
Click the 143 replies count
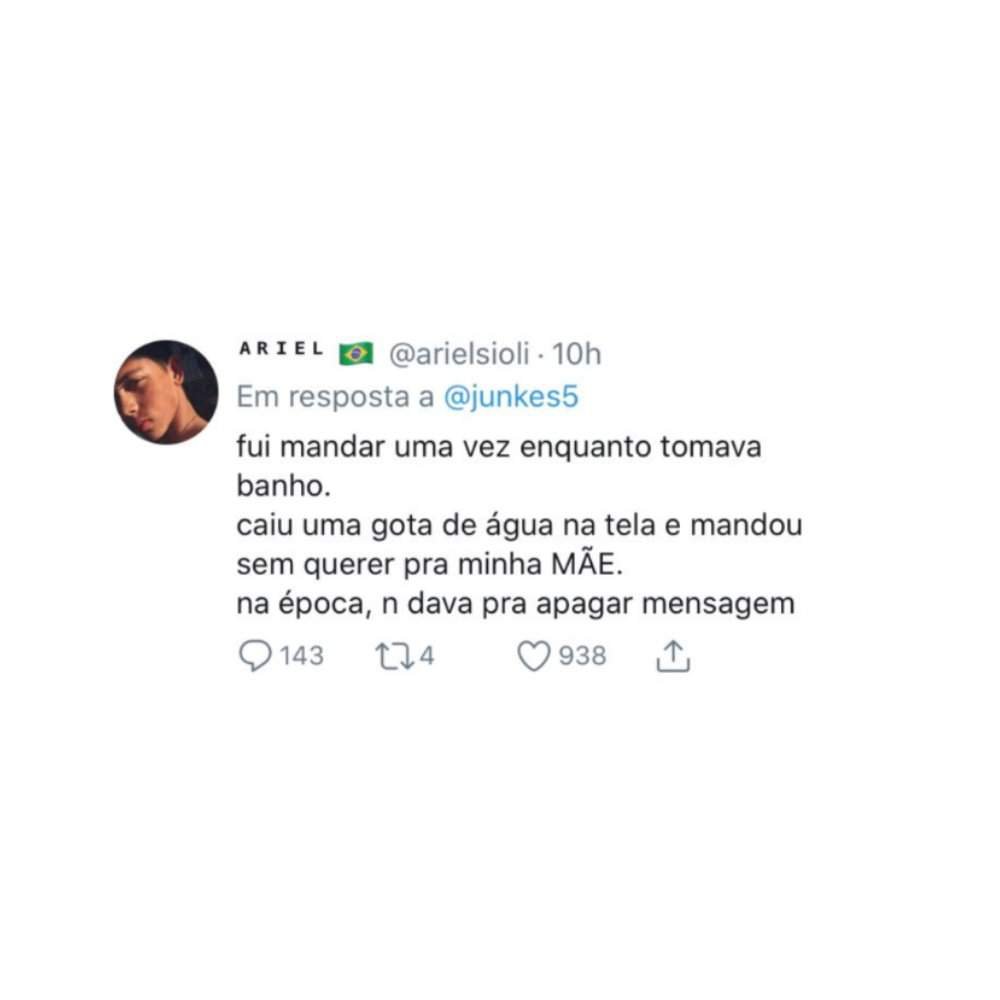click(x=302, y=656)
